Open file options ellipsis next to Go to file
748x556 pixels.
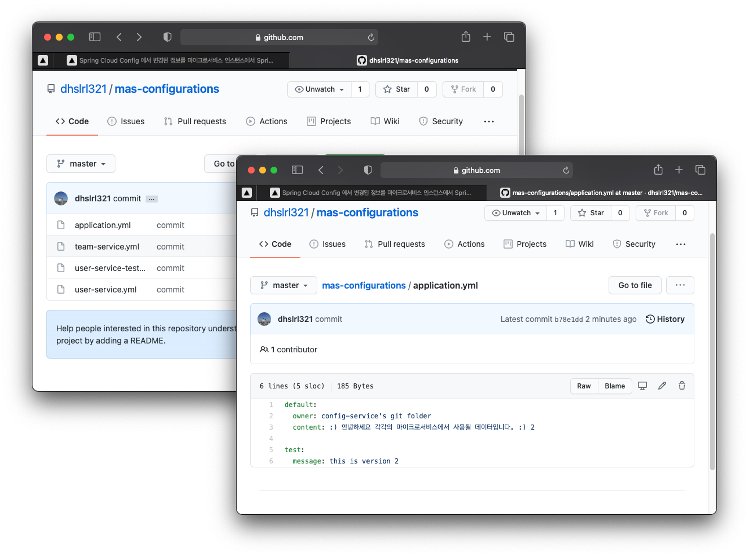tap(680, 285)
